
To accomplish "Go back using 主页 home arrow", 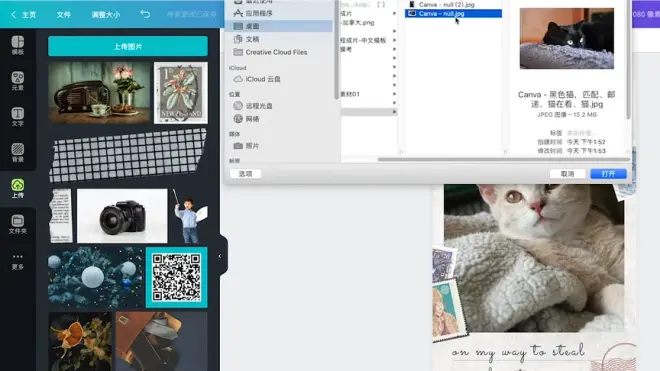I will (x=13, y=15).
